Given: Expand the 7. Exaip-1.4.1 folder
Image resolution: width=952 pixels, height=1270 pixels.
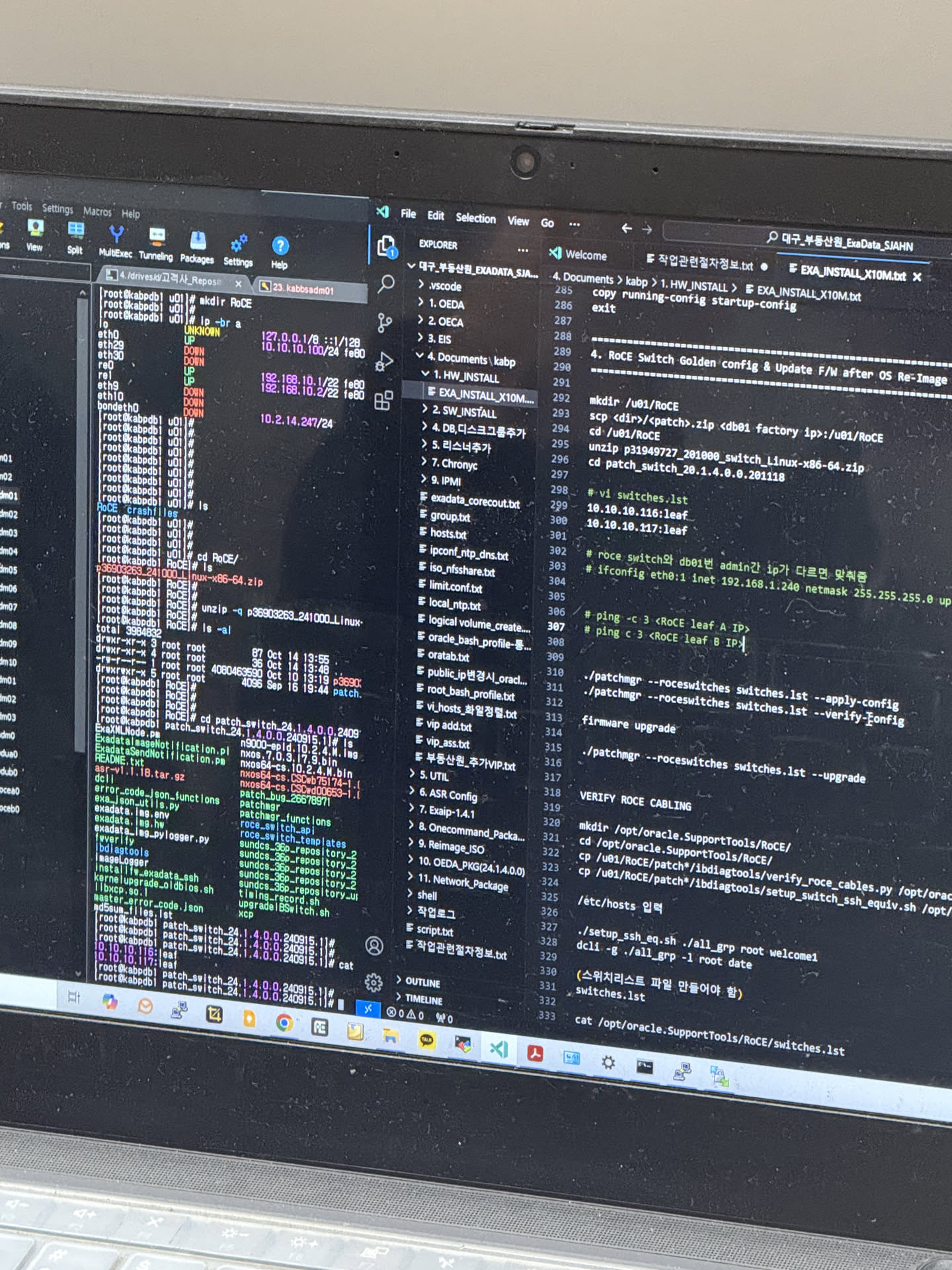Looking at the screenshot, I should [x=451, y=811].
